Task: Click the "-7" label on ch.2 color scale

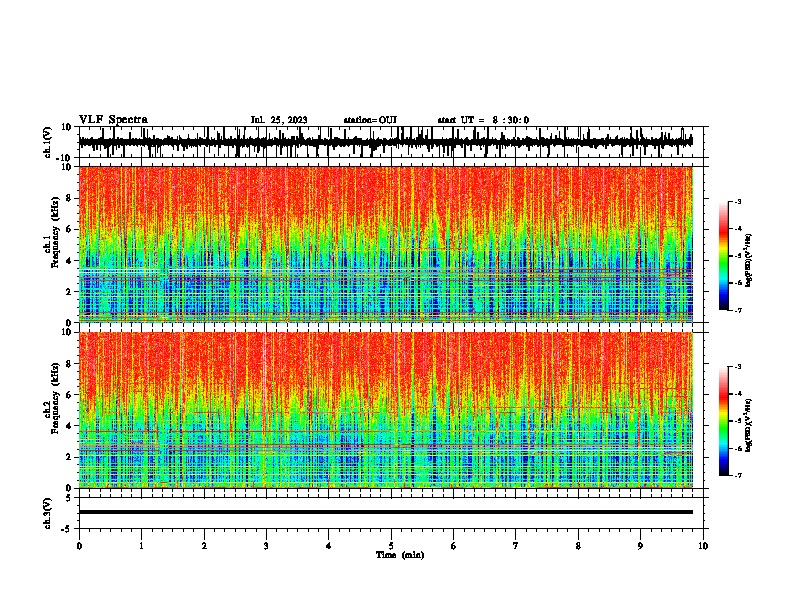Action: click(x=737, y=476)
